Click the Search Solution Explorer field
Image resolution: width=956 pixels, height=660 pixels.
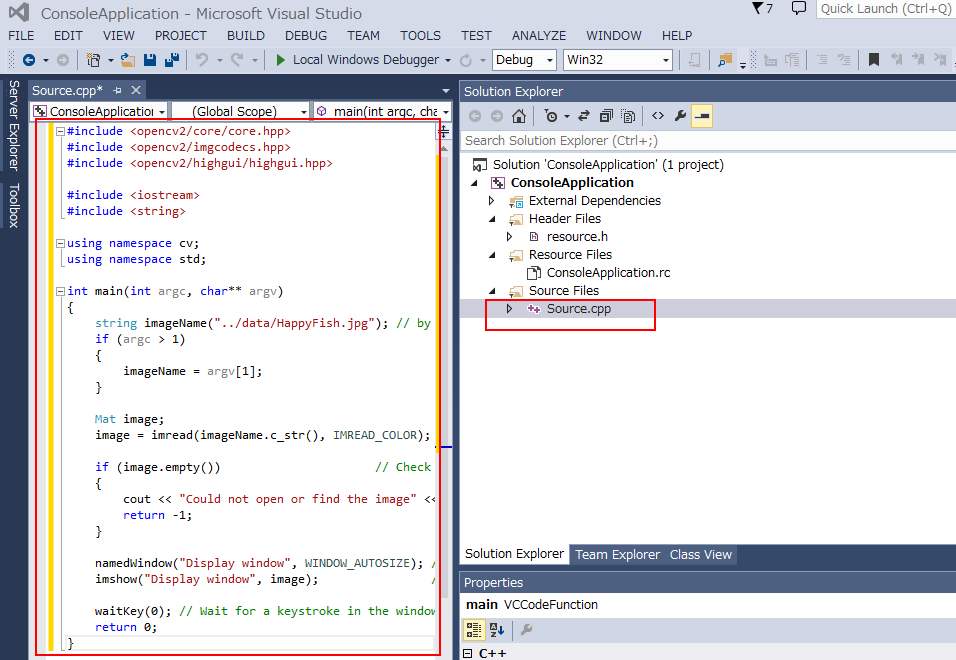(708, 141)
